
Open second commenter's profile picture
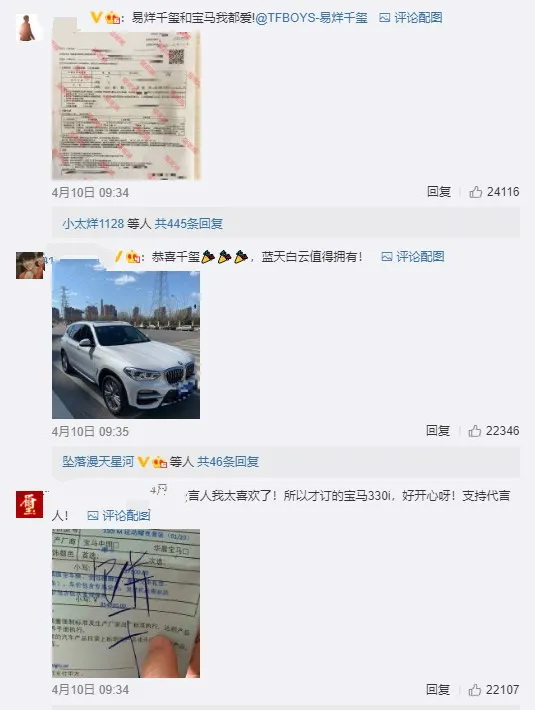[x=30, y=265]
